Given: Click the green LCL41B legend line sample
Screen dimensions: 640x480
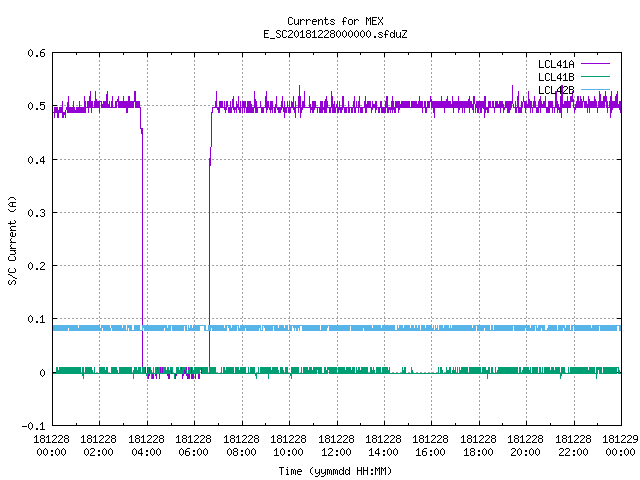Looking at the screenshot, I should tap(595, 77).
